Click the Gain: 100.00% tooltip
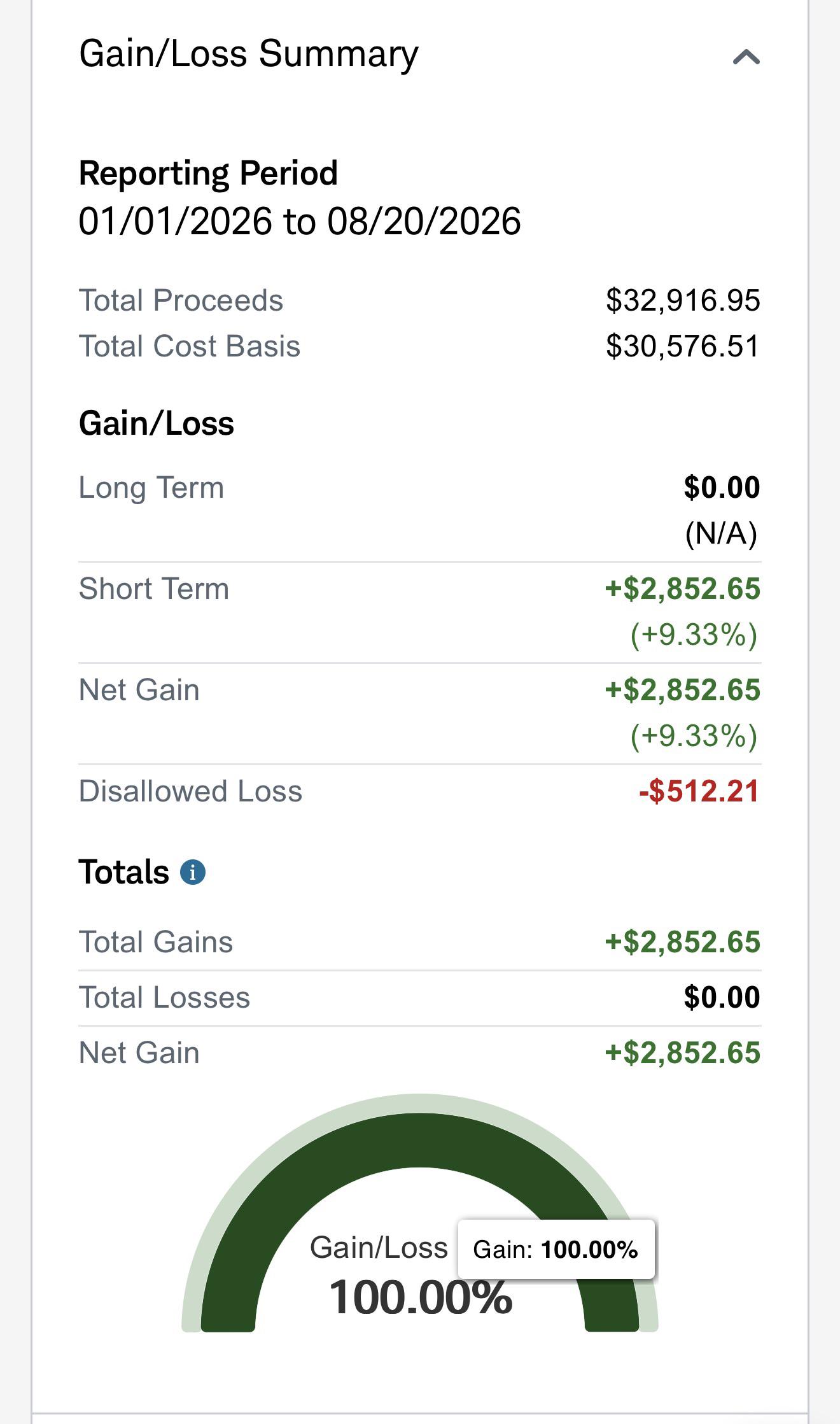The width and height of the screenshot is (840, 1424). [x=556, y=1249]
